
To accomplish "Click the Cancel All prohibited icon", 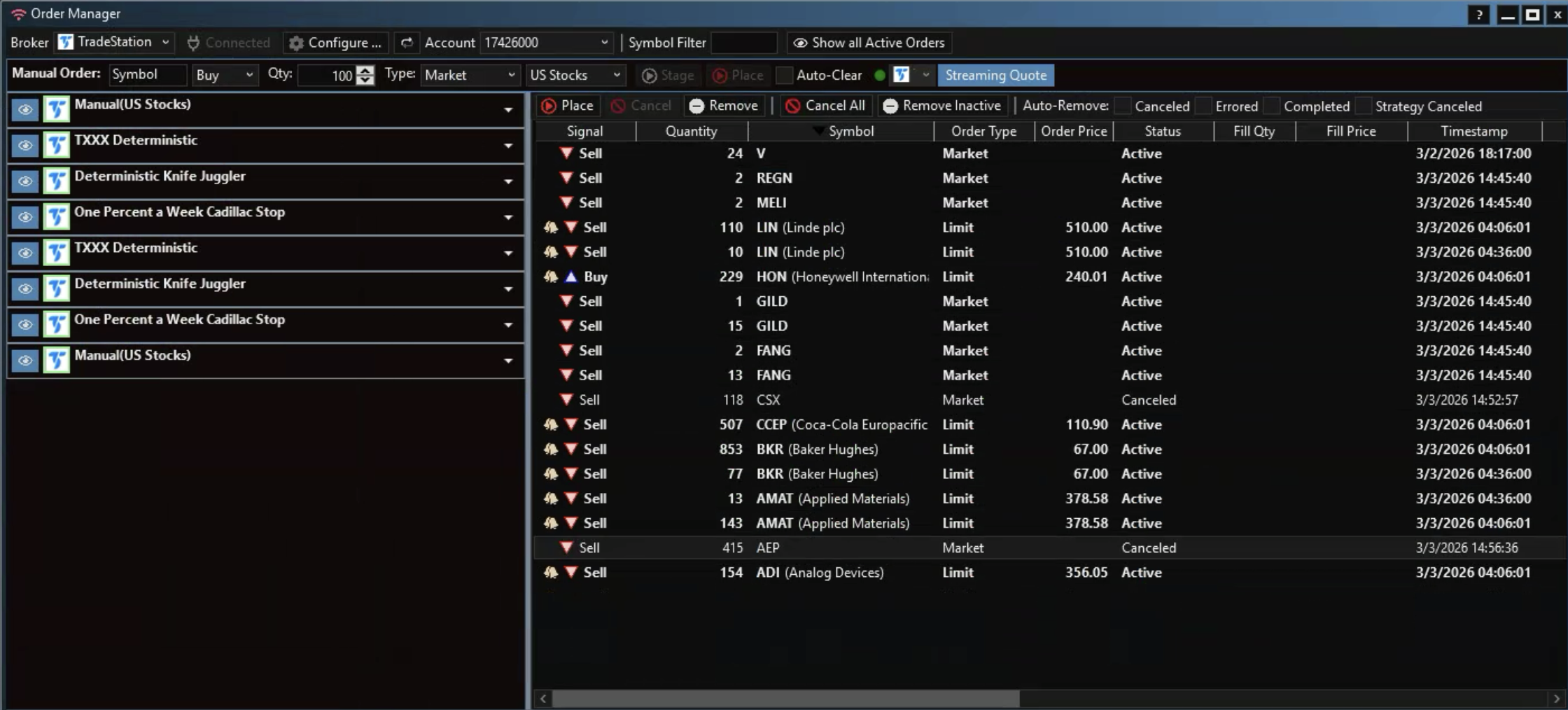I will click(x=792, y=106).
